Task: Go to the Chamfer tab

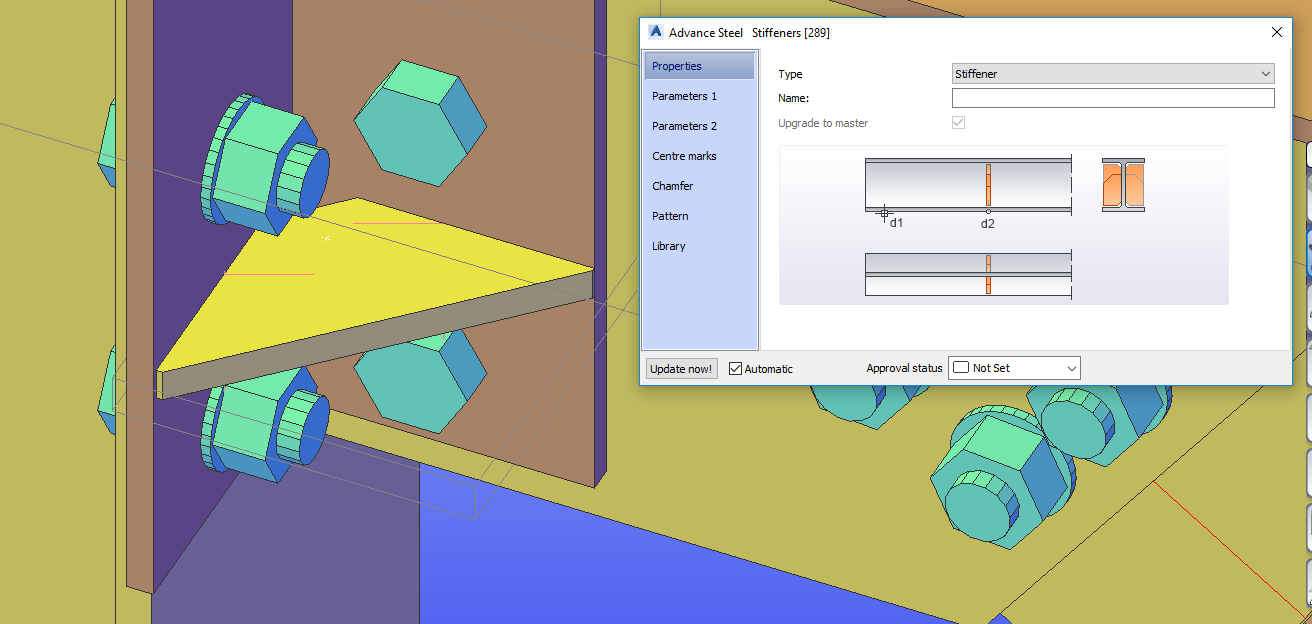Action: 699,186
